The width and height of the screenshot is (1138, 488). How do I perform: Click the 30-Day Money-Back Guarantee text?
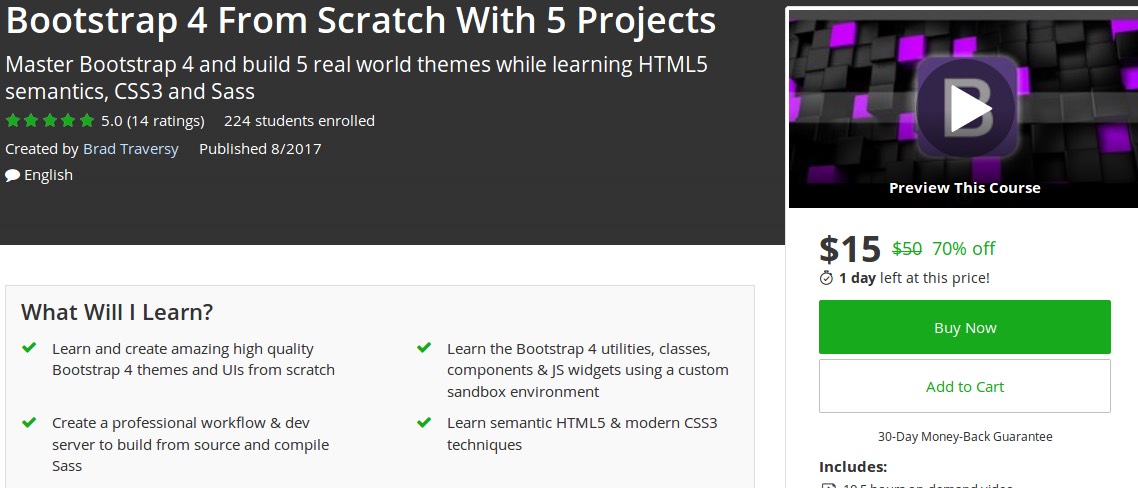(964, 436)
